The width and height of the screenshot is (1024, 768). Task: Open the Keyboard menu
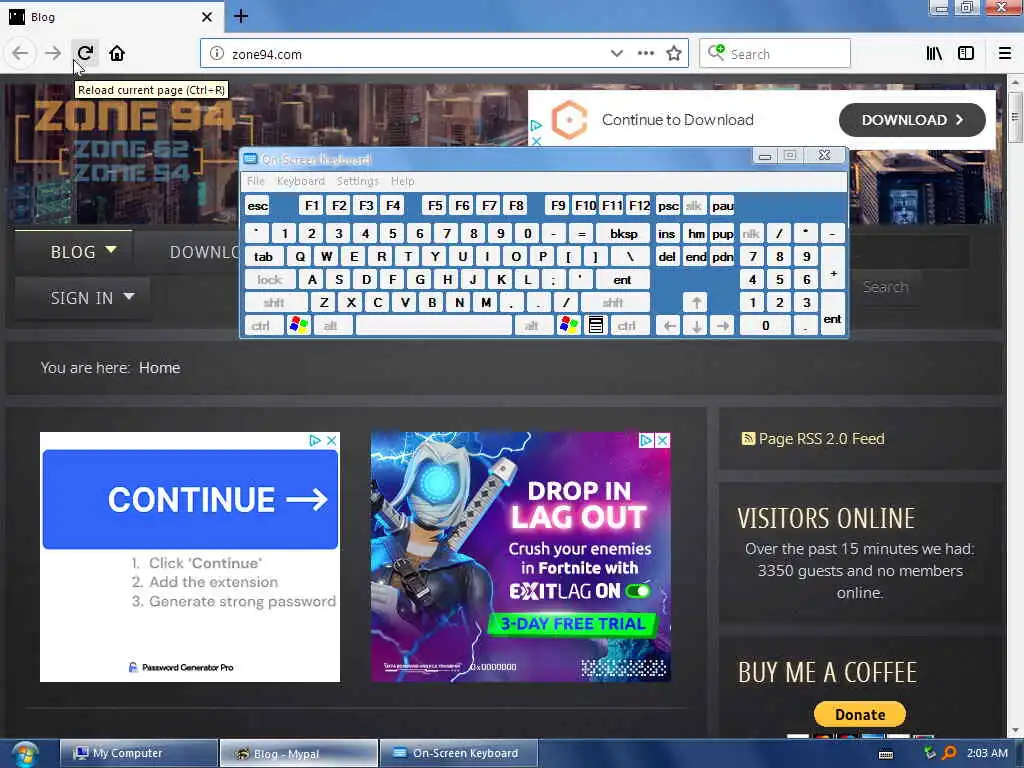[300, 181]
